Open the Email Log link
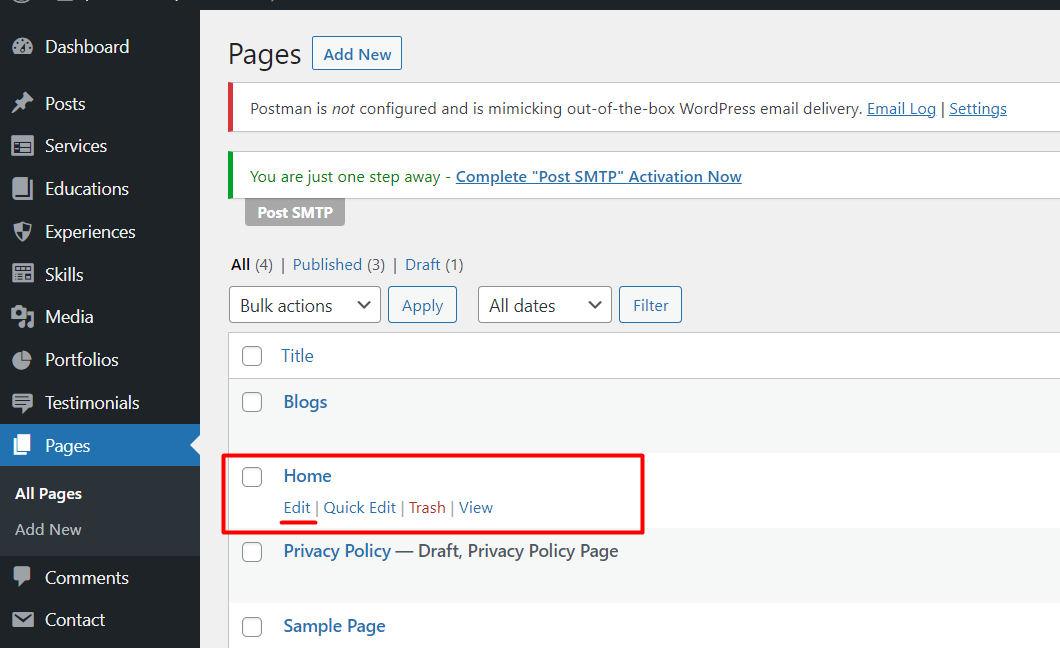The width and height of the screenshot is (1060, 648). click(x=901, y=109)
